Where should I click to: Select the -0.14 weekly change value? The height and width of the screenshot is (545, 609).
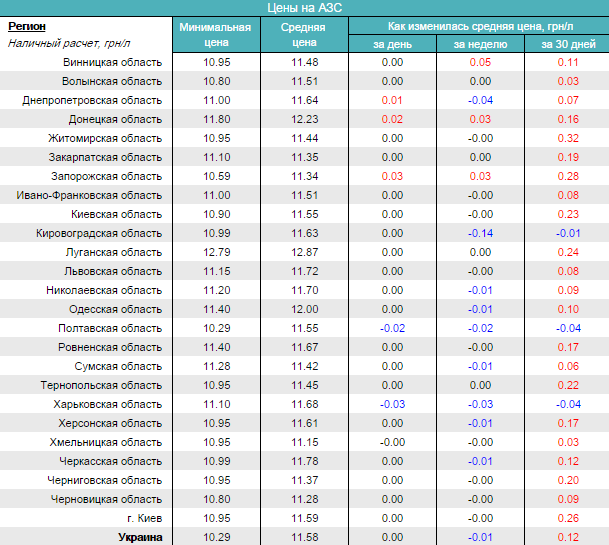point(480,233)
